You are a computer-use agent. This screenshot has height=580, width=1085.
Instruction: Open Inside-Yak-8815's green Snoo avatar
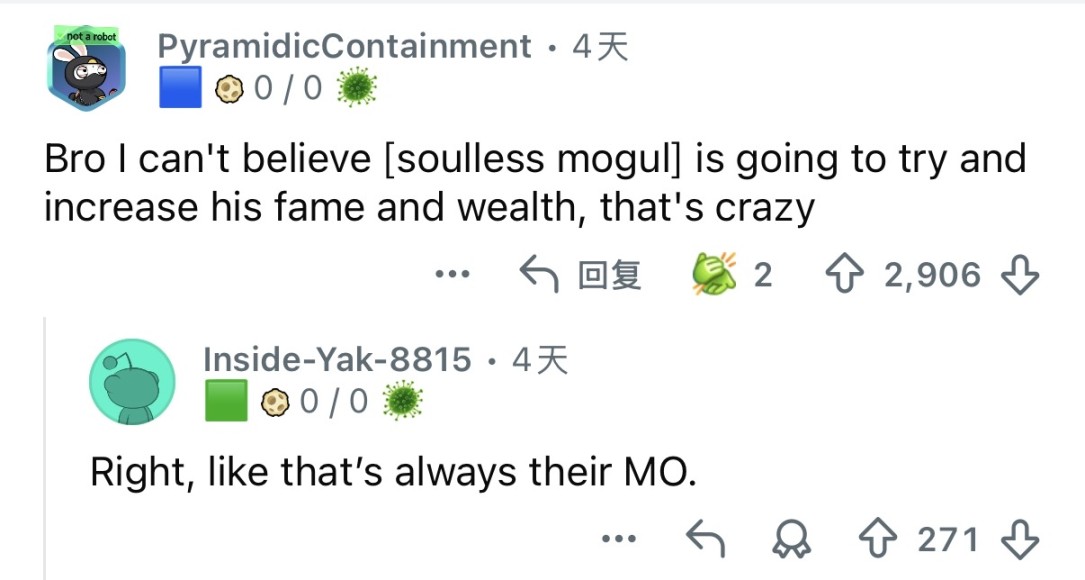point(132,382)
